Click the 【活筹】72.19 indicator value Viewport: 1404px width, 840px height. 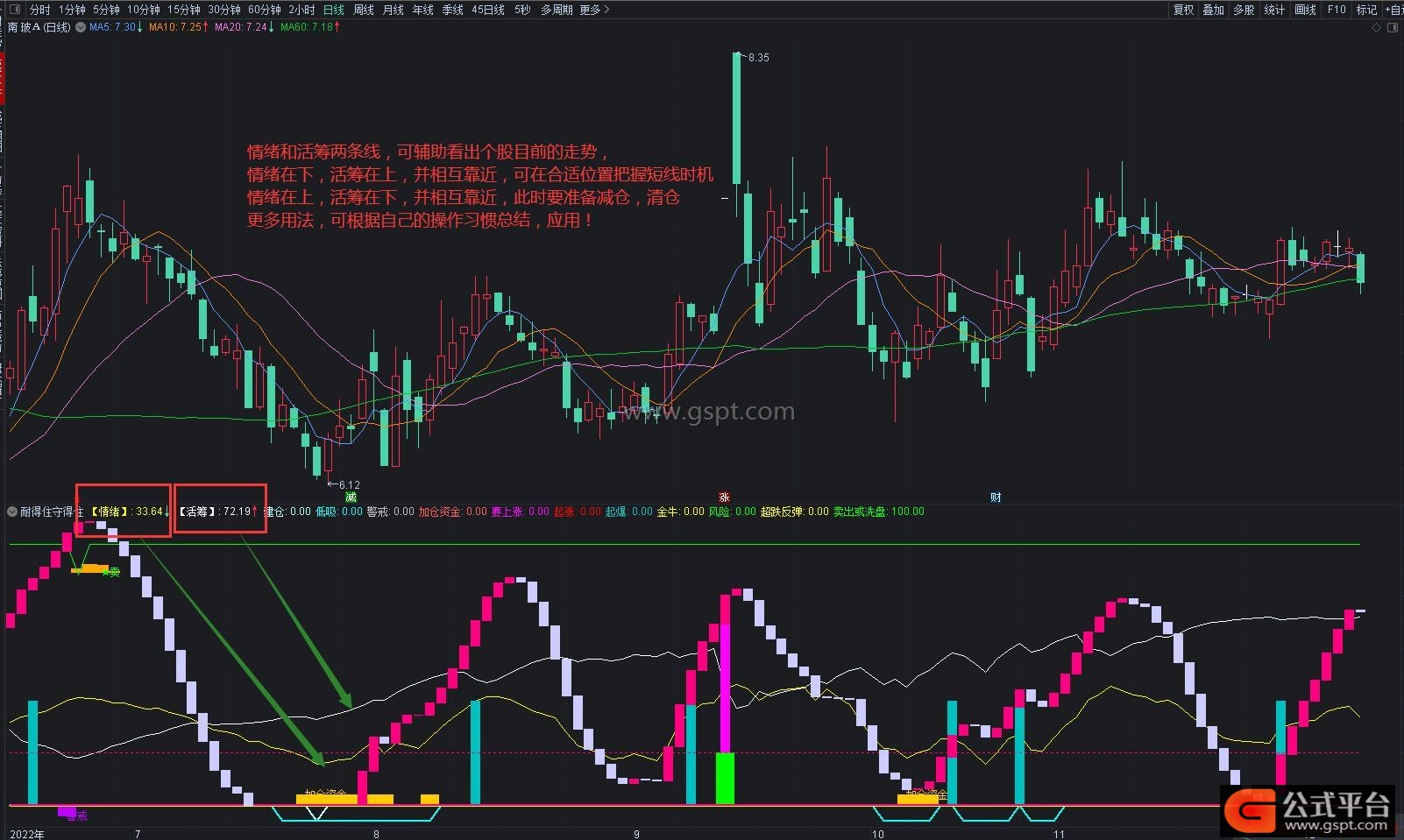click(219, 512)
